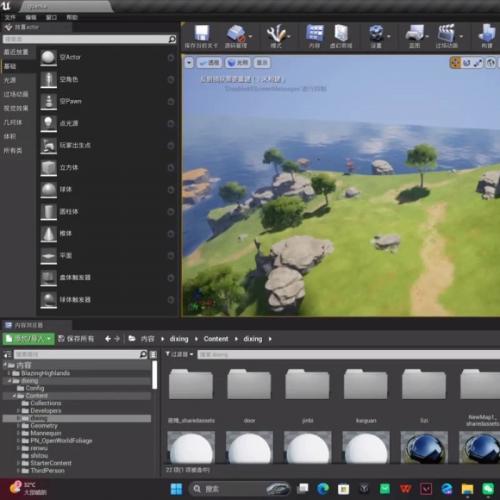The height and width of the screenshot is (500, 500).
Task: Select the Box Trigger placement icon
Action: [49, 278]
